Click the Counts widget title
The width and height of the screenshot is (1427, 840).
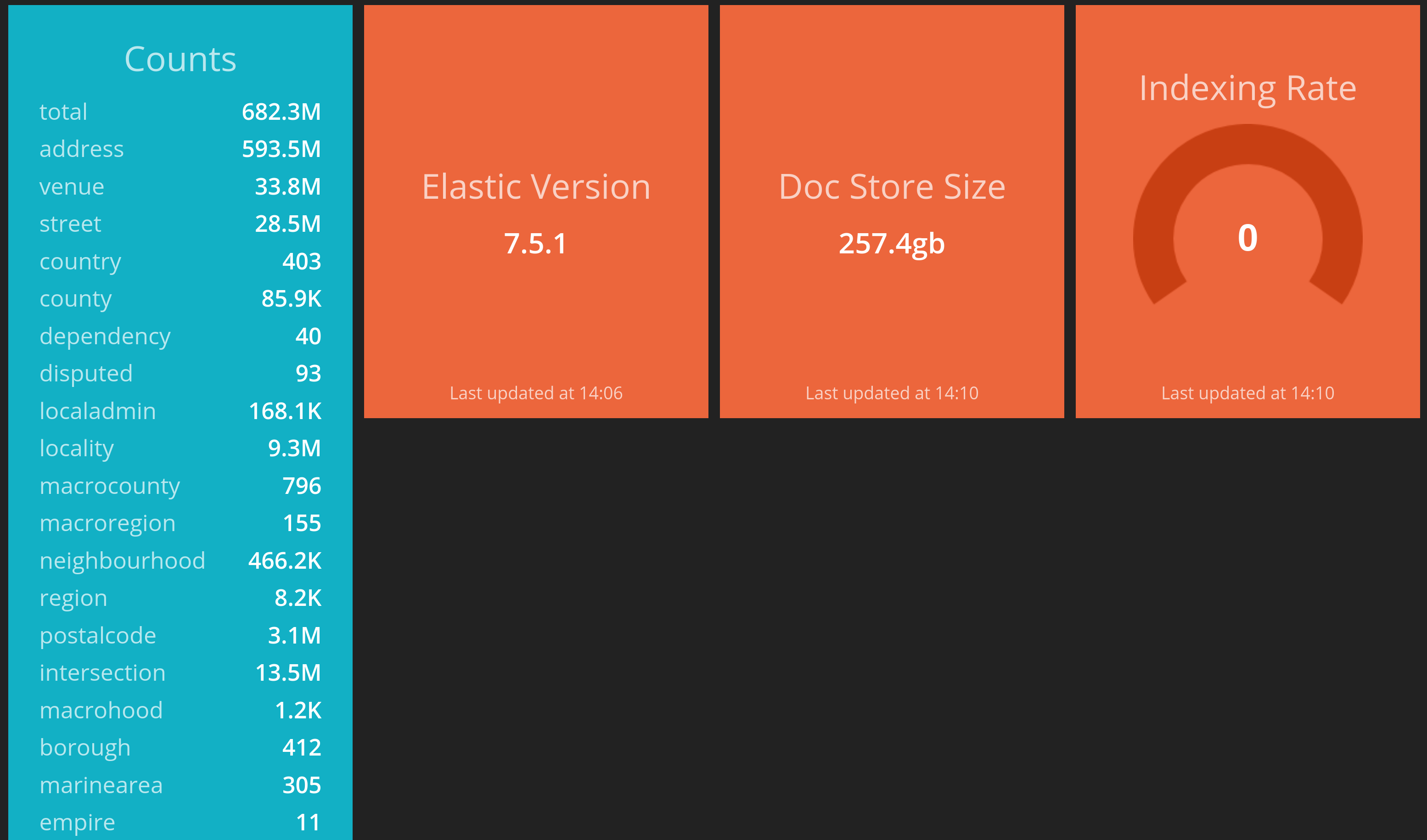click(180, 59)
